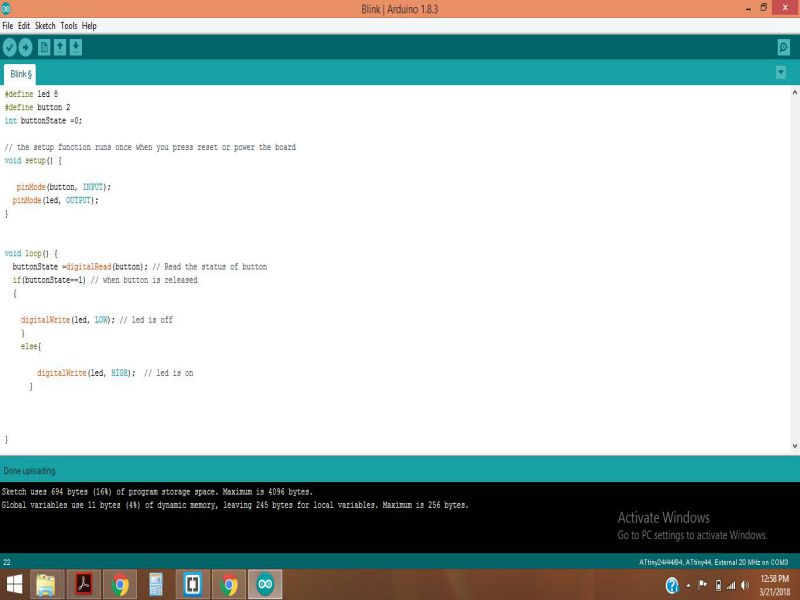Open File Explorer from taskbar

coord(46,584)
